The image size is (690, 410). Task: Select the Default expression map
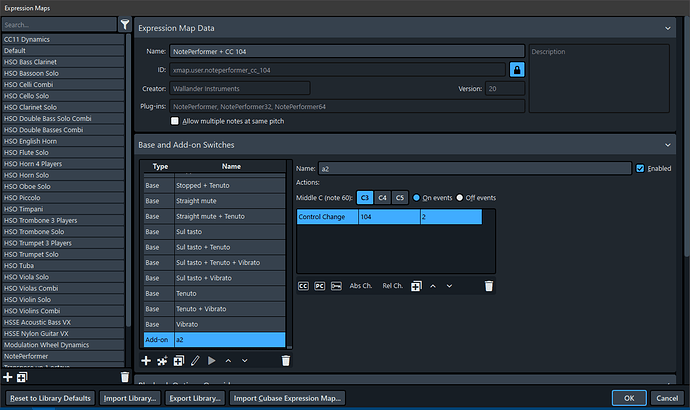[63, 51]
